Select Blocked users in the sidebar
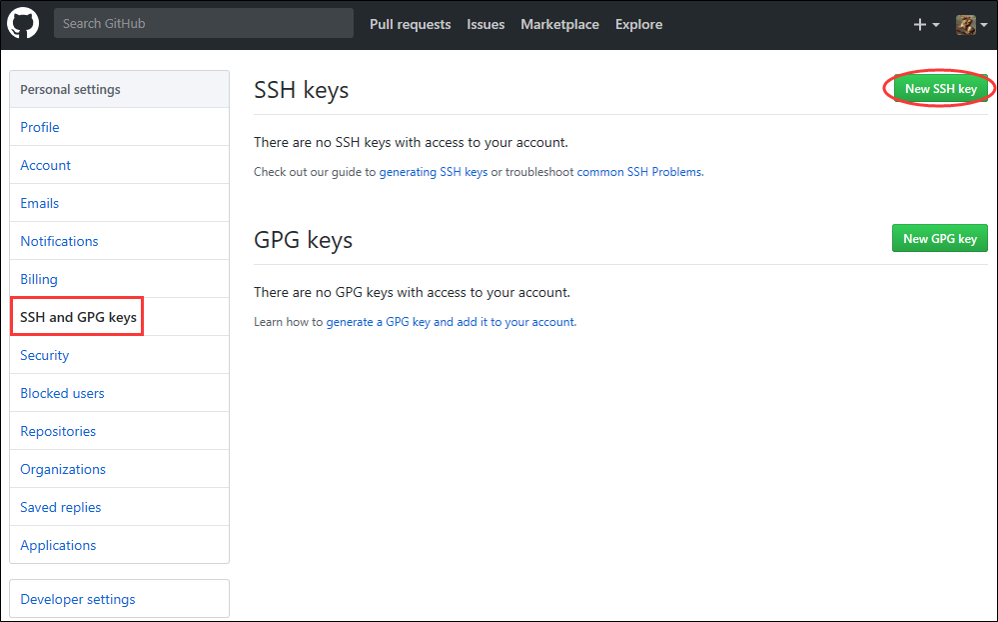The height and width of the screenshot is (622, 998). (119, 393)
